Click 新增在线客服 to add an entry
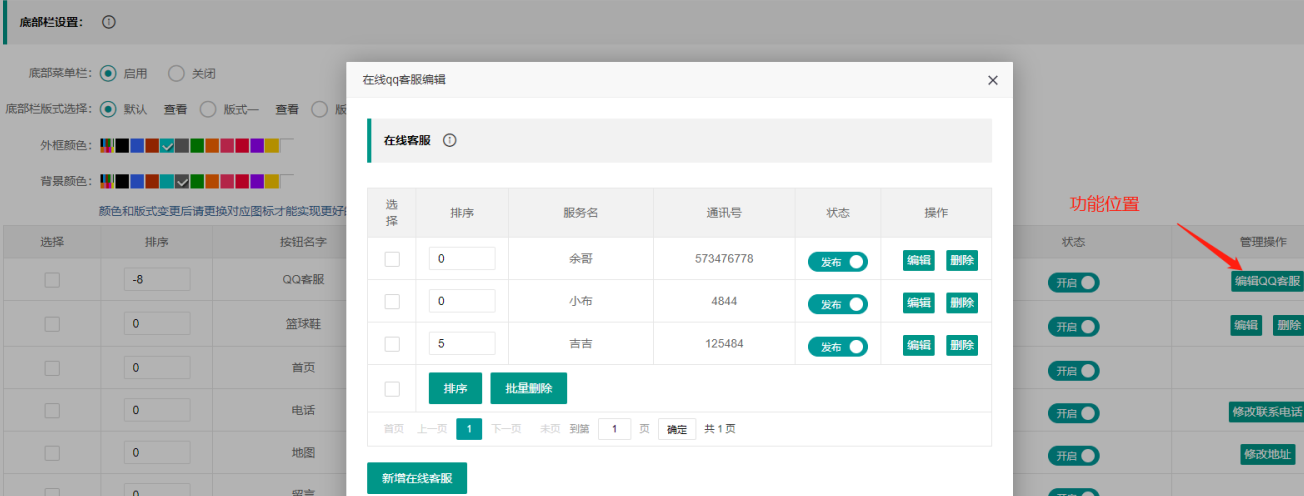The width and height of the screenshot is (1304, 496). click(416, 479)
